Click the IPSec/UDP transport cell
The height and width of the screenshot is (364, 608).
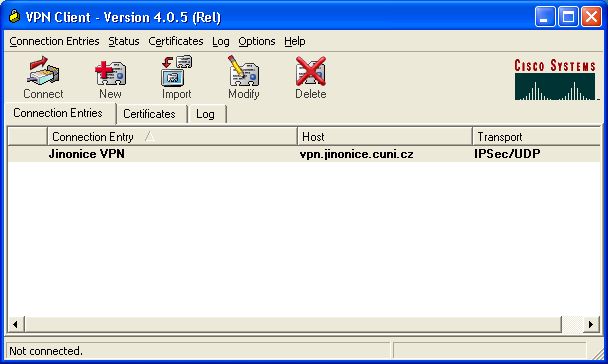click(x=507, y=154)
